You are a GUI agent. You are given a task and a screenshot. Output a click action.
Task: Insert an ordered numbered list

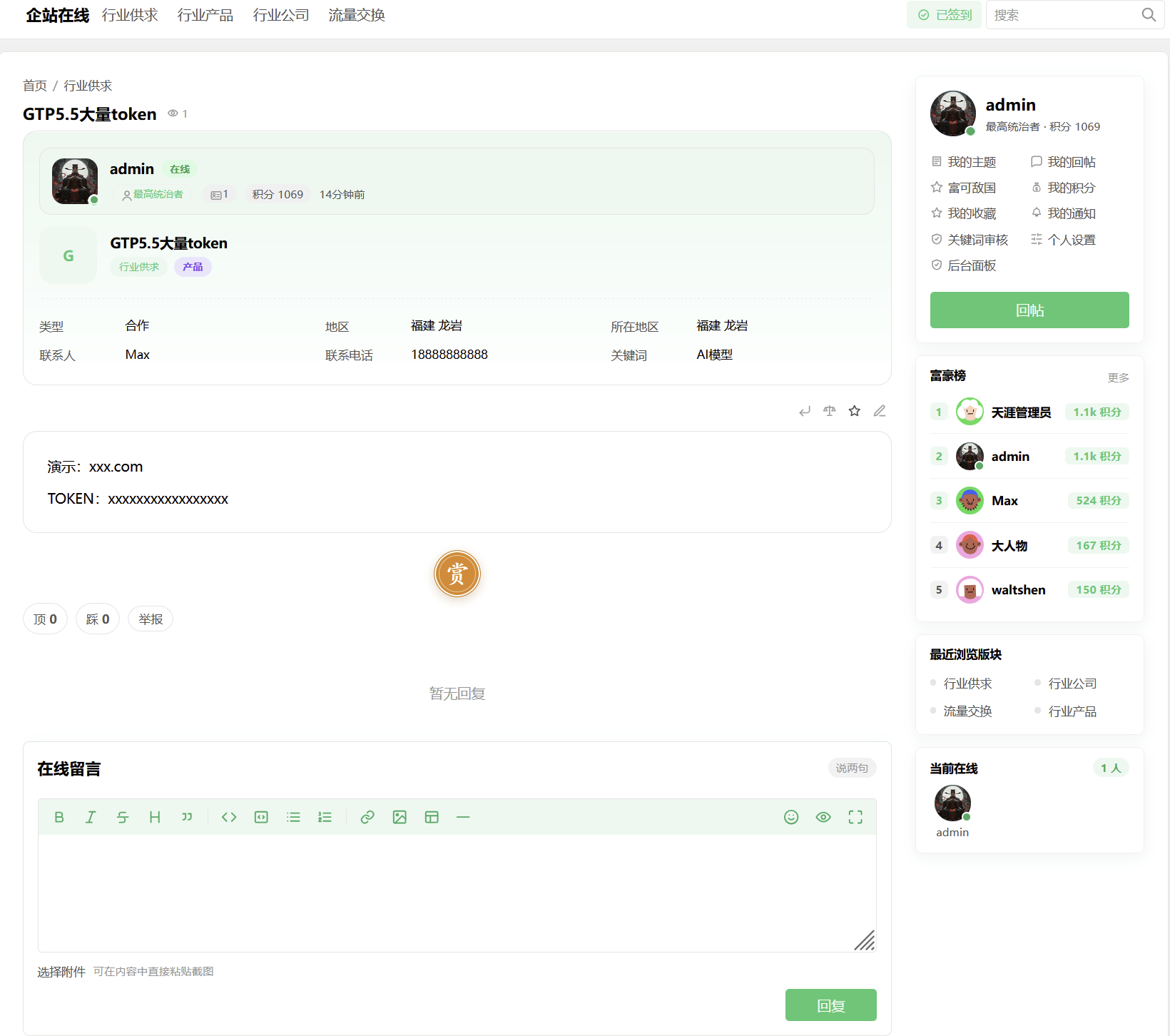[x=325, y=817]
